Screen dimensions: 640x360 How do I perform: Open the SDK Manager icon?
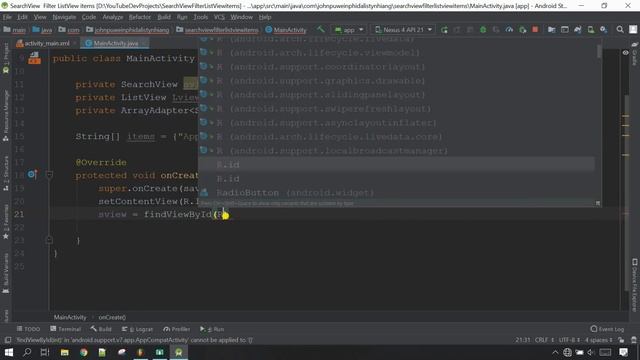604,30
